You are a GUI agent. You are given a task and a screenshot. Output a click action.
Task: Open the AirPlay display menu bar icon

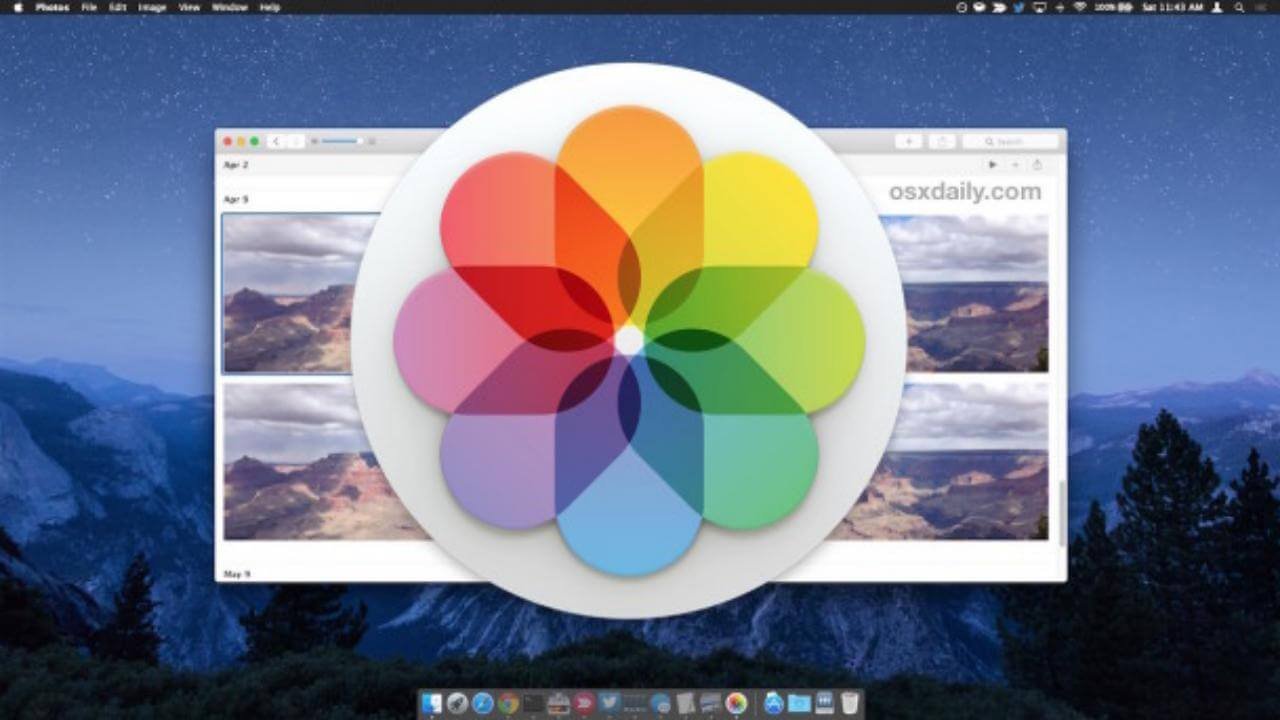[x=1040, y=7]
